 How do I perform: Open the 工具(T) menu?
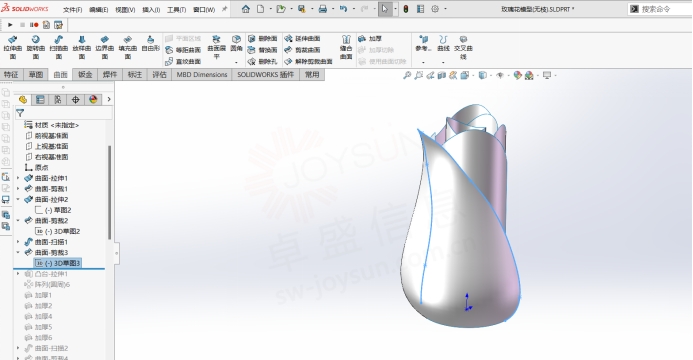pos(176,9)
